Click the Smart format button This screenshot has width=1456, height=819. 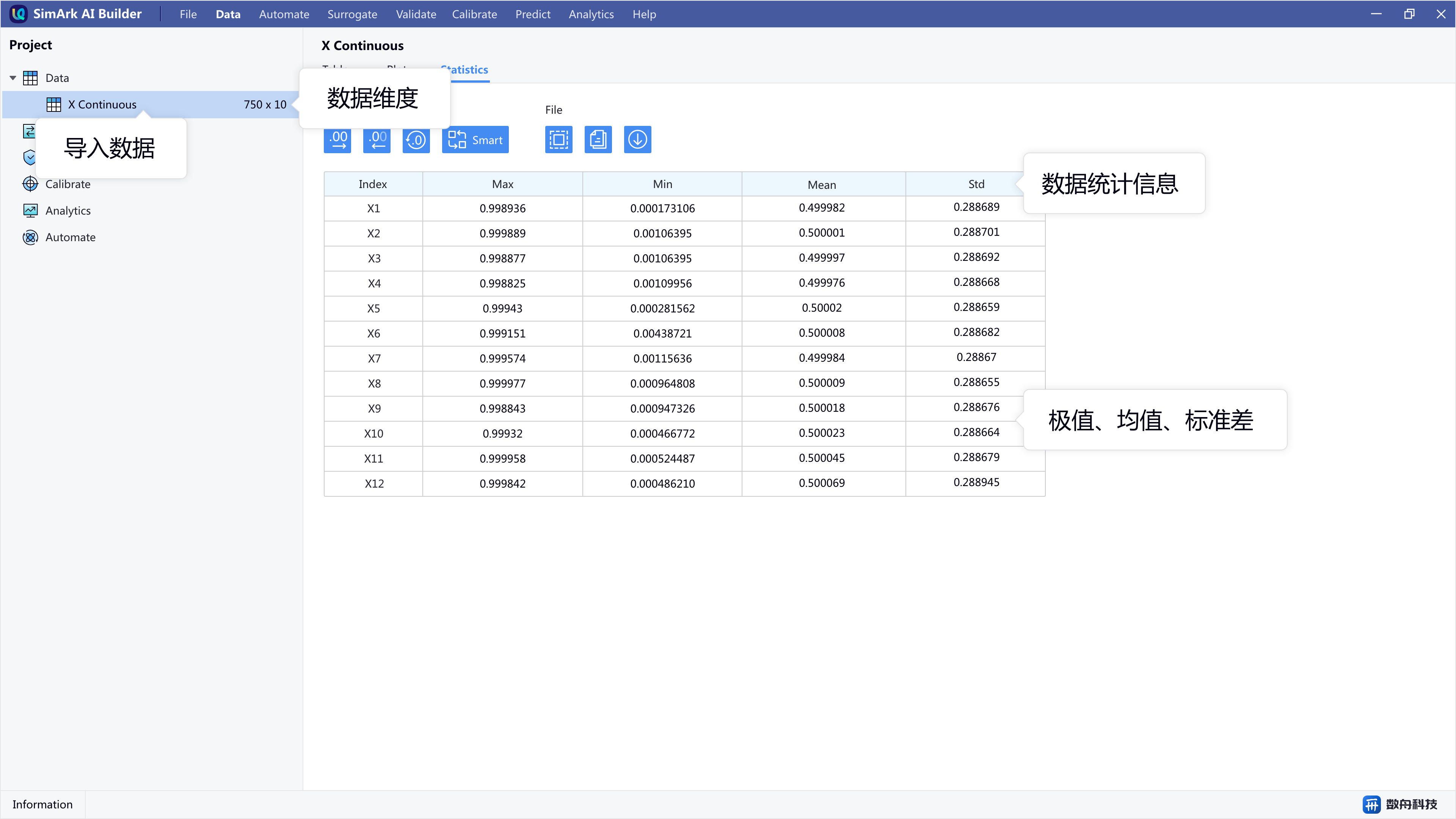tap(475, 140)
